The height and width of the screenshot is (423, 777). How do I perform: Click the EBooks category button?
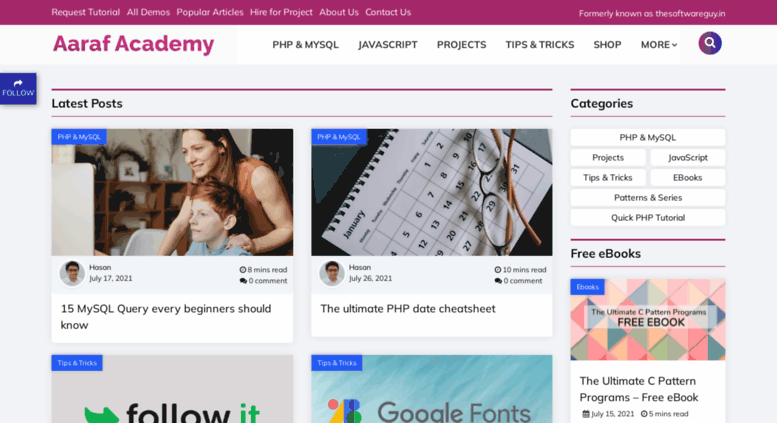[x=687, y=177]
